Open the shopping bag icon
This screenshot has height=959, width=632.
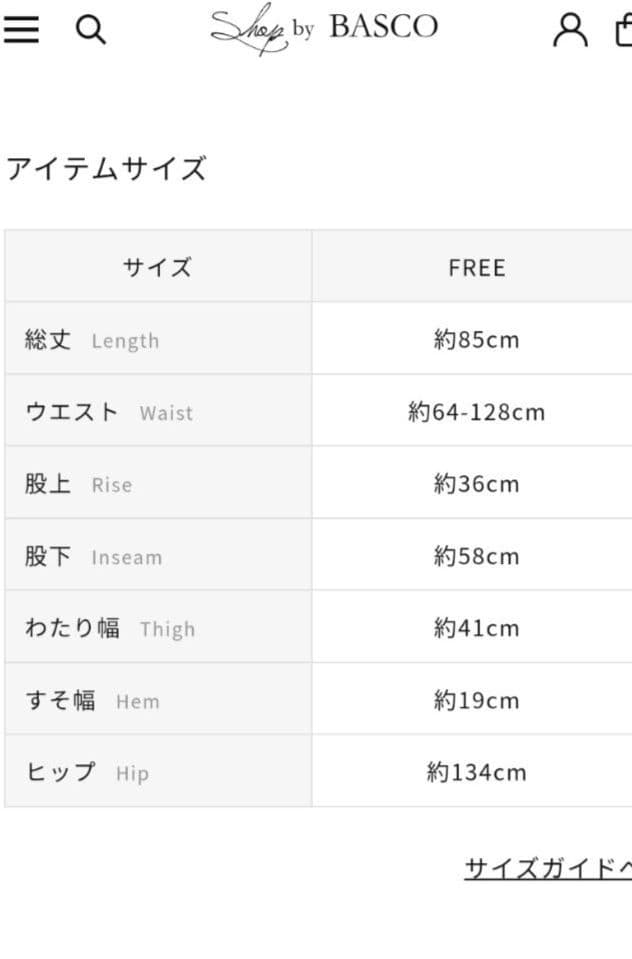[625, 29]
